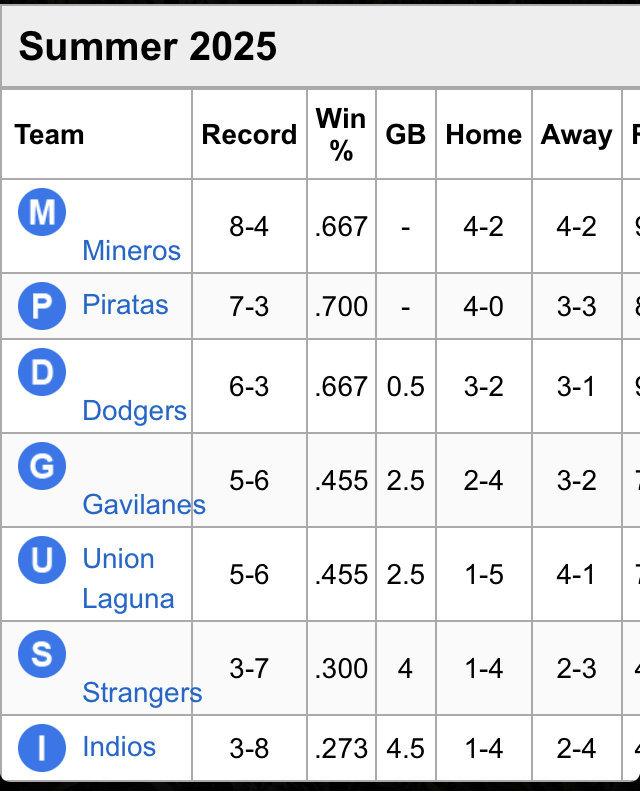Click the Dodgers team D icon
Viewport: 640px width, 791px height.
pyautogui.click(x=42, y=372)
